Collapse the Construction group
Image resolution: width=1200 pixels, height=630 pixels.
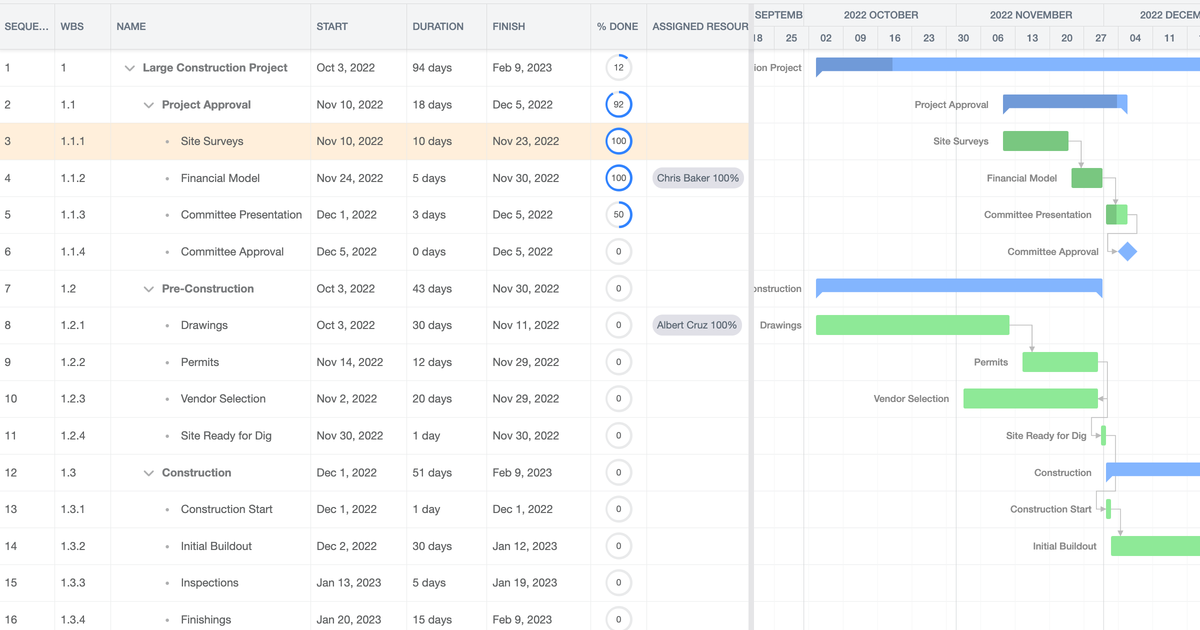coord(148,473)
